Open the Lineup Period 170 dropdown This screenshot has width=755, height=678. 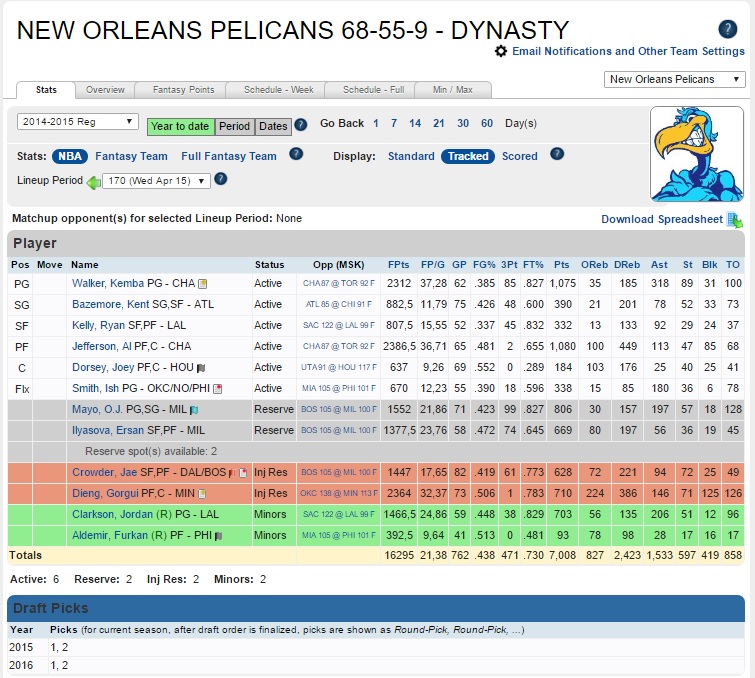tap(156, 181)
